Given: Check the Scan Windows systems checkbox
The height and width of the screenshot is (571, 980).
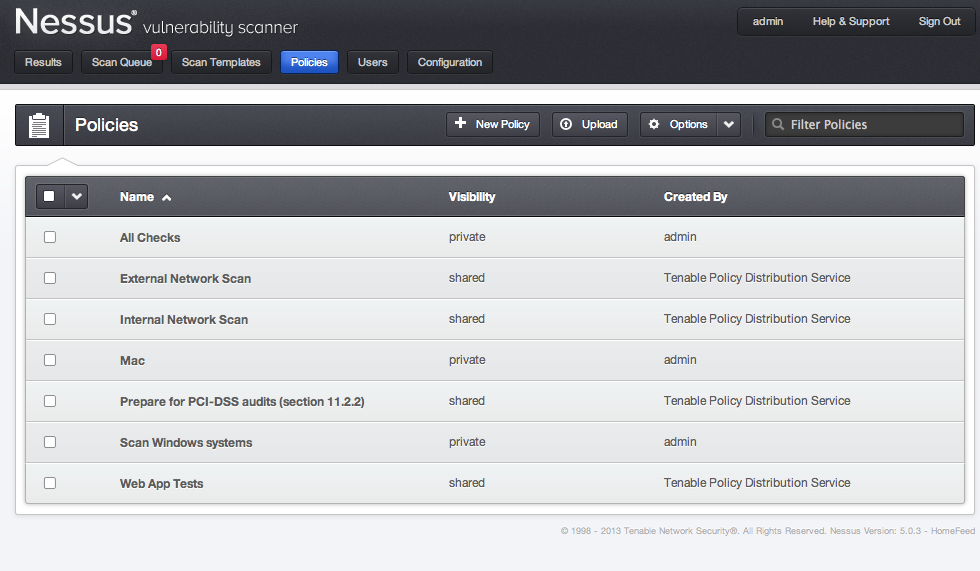Looking at the screenshot, I should coord(50,442).
